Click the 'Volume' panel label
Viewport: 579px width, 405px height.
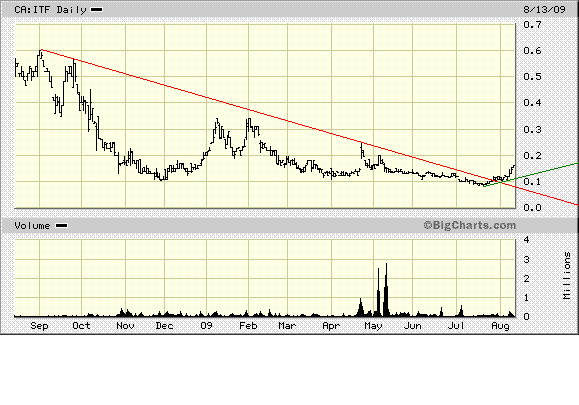click(x=32, y=226)
